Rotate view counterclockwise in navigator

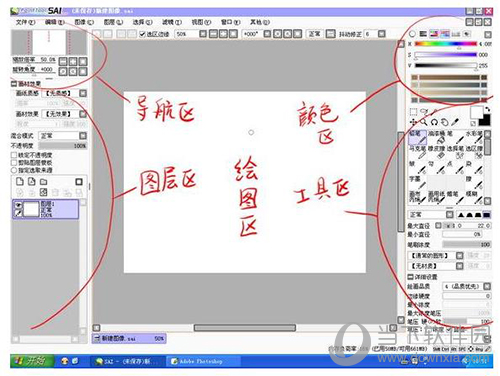(x=63, y=71)
